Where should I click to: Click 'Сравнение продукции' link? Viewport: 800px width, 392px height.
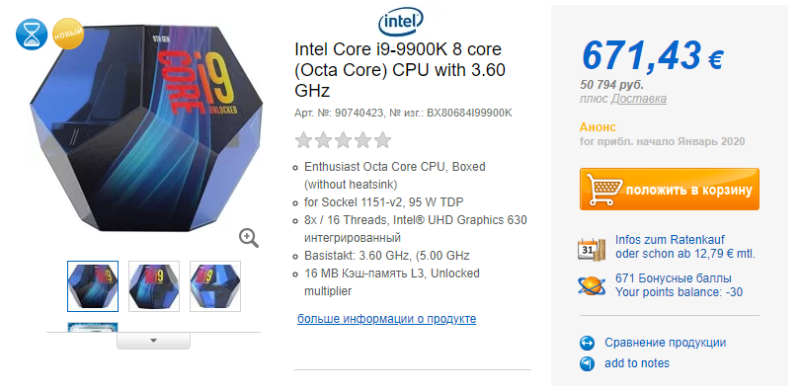coord(665,343)
